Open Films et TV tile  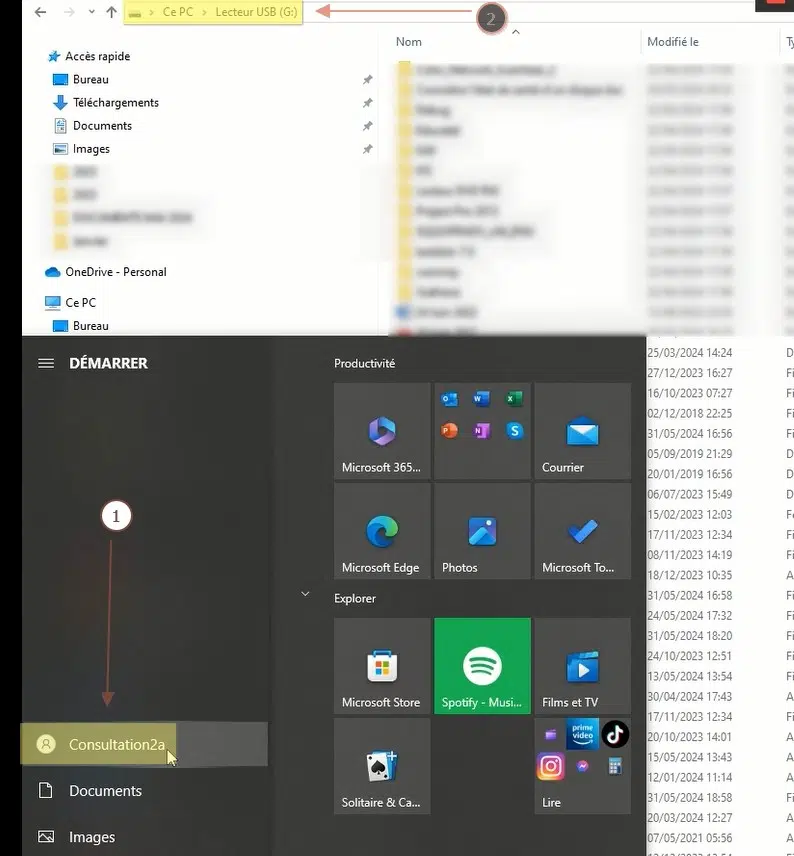(x=583, y=666)
